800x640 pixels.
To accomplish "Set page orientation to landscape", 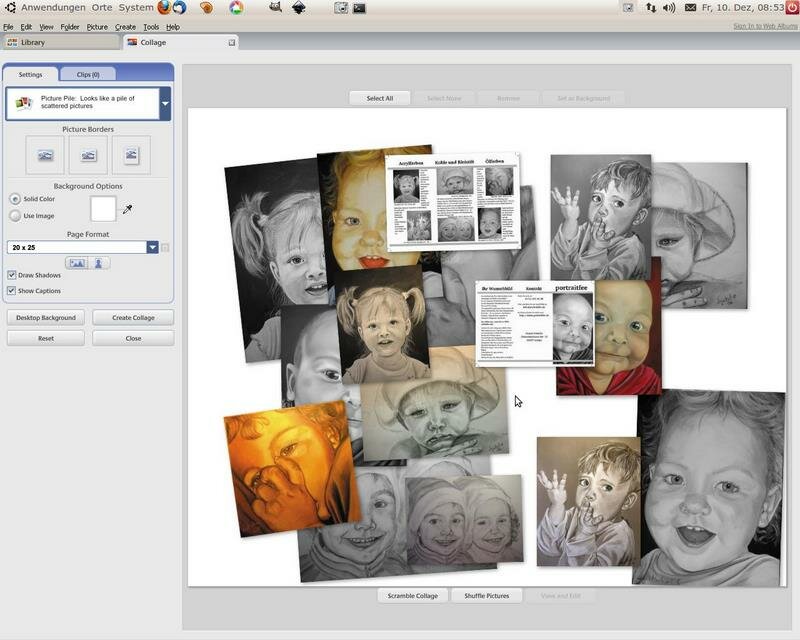I will 77,263.
